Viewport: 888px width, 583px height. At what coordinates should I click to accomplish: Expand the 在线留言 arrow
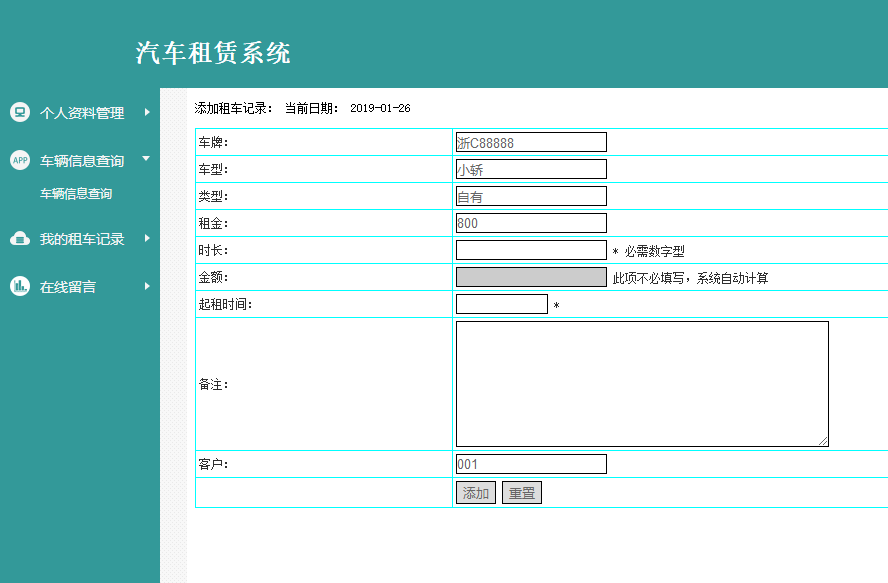point(147,286)
